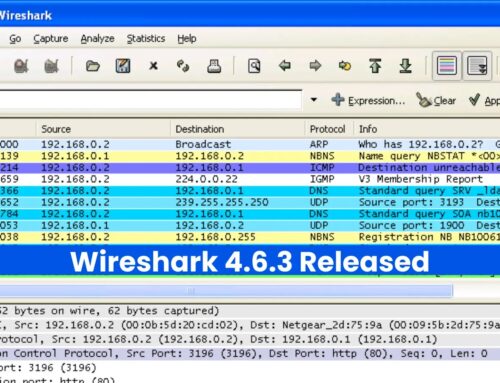Select the bytes on wire frame line
The height and width of the screenshot is (383, 500).
(250, 311)
